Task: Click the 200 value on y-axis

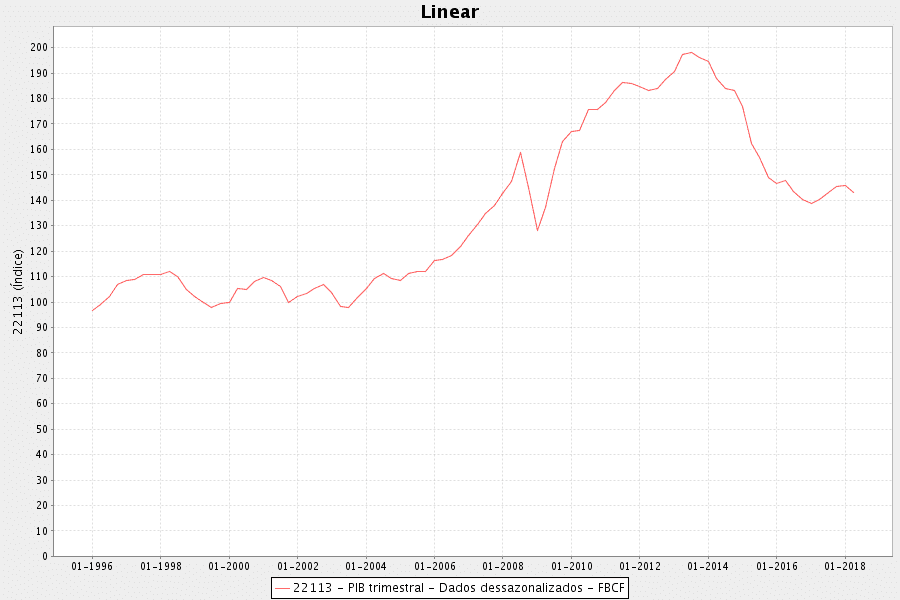Action: [38, 47]
